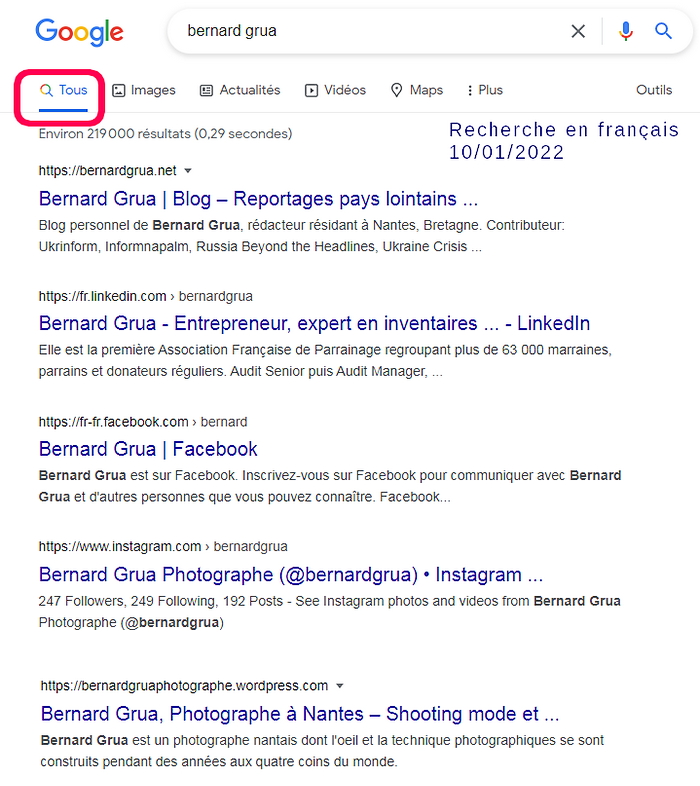Image resolution: width=700 pixels, height=786 pixels.
Task: Expand dropdown arrow next to bernardgrua.net
Action: tap(188, 171)
